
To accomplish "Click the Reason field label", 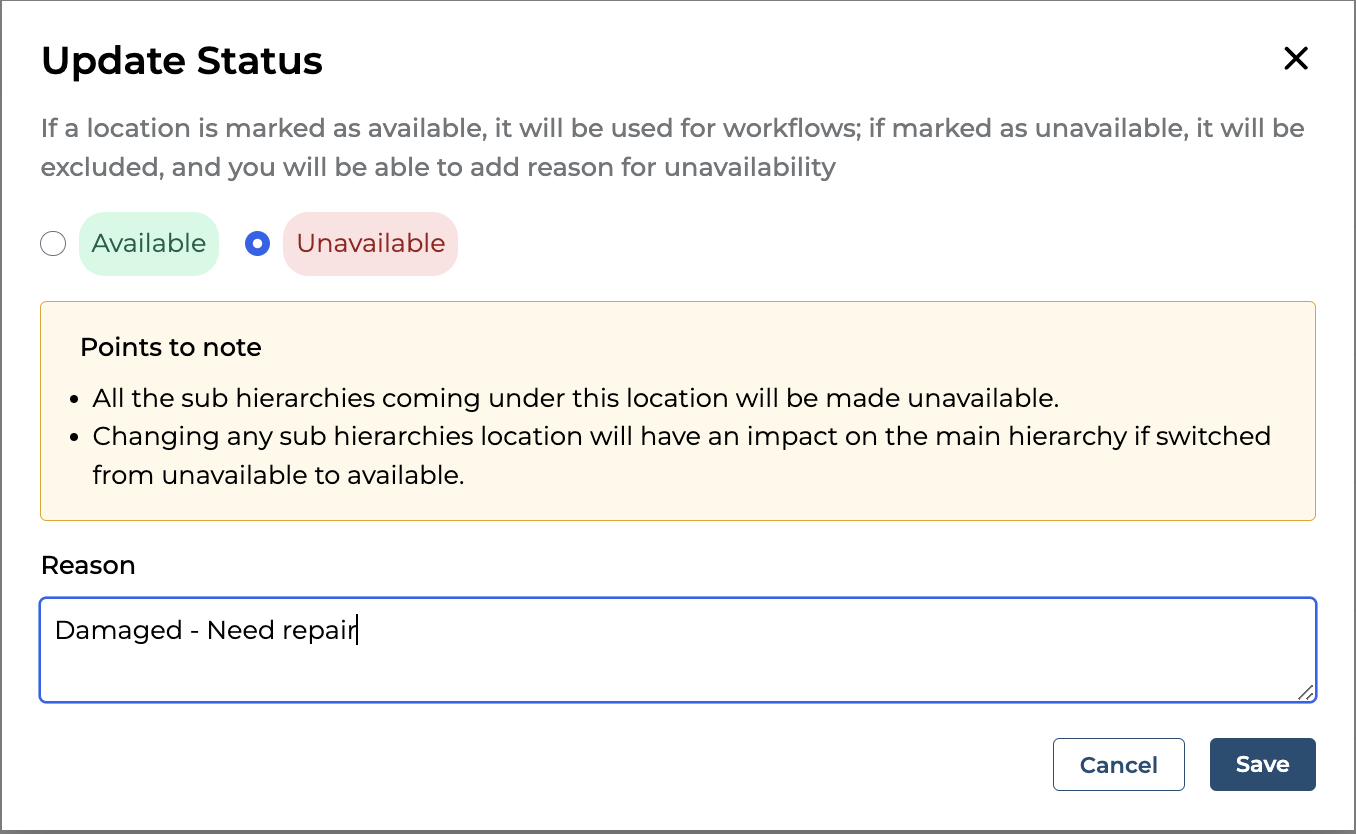I will click(88, 566).
